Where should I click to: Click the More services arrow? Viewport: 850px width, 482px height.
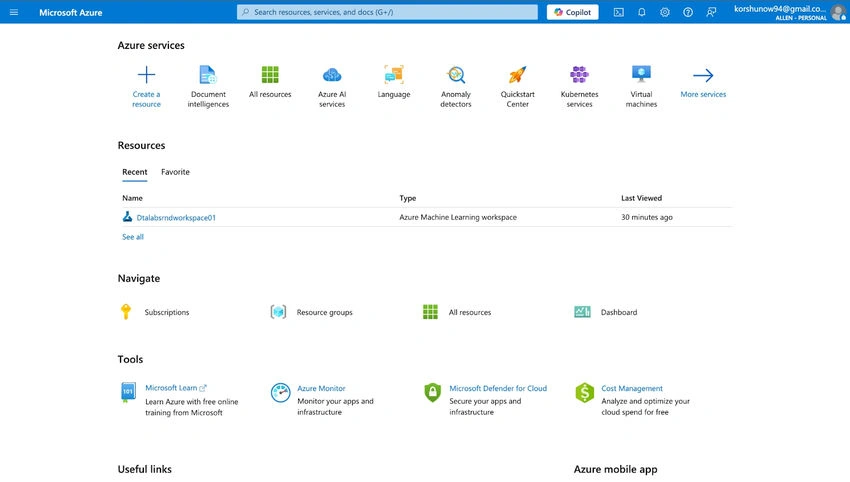703,75
